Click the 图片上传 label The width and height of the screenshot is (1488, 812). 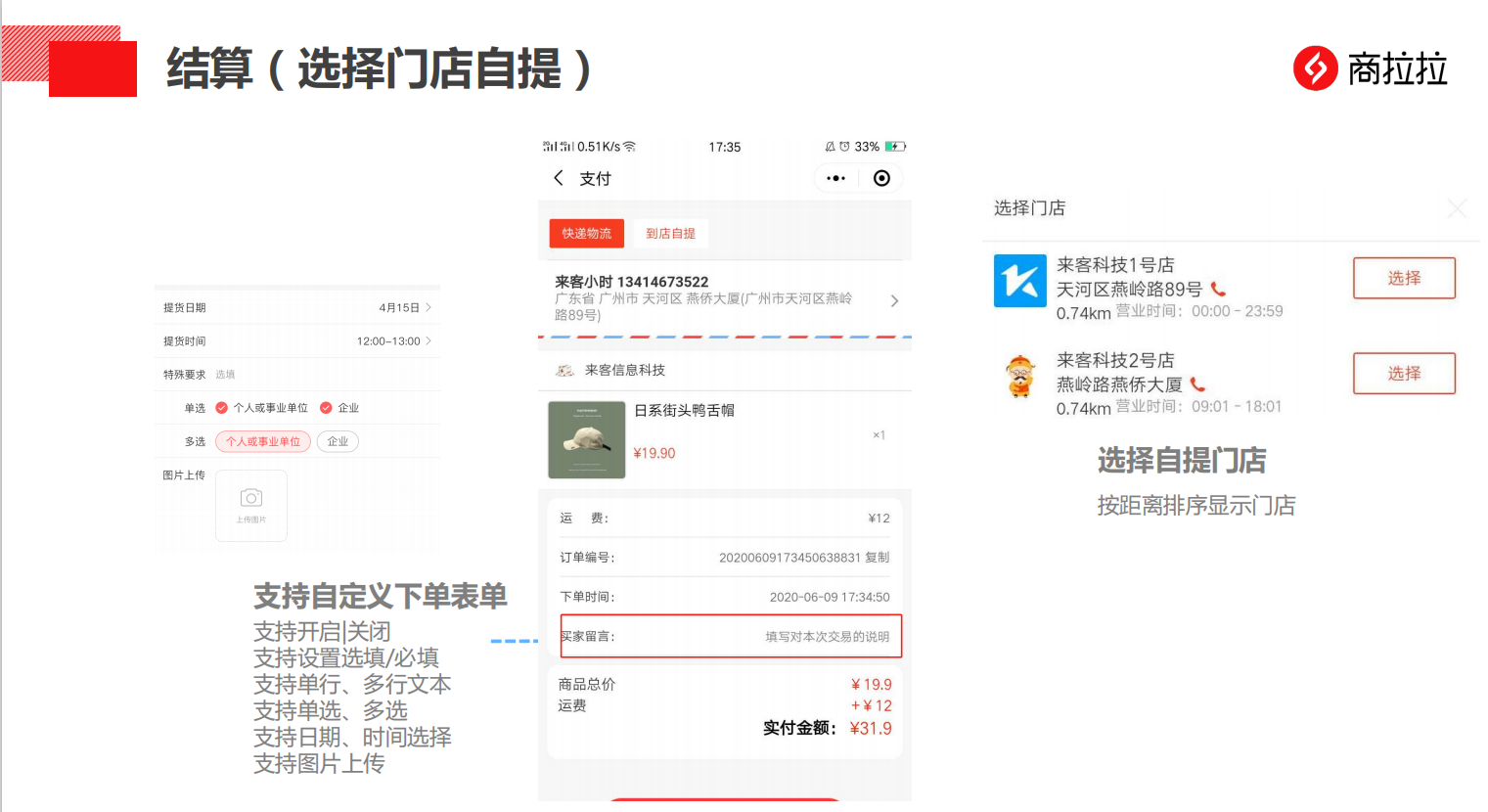(184, 474)
